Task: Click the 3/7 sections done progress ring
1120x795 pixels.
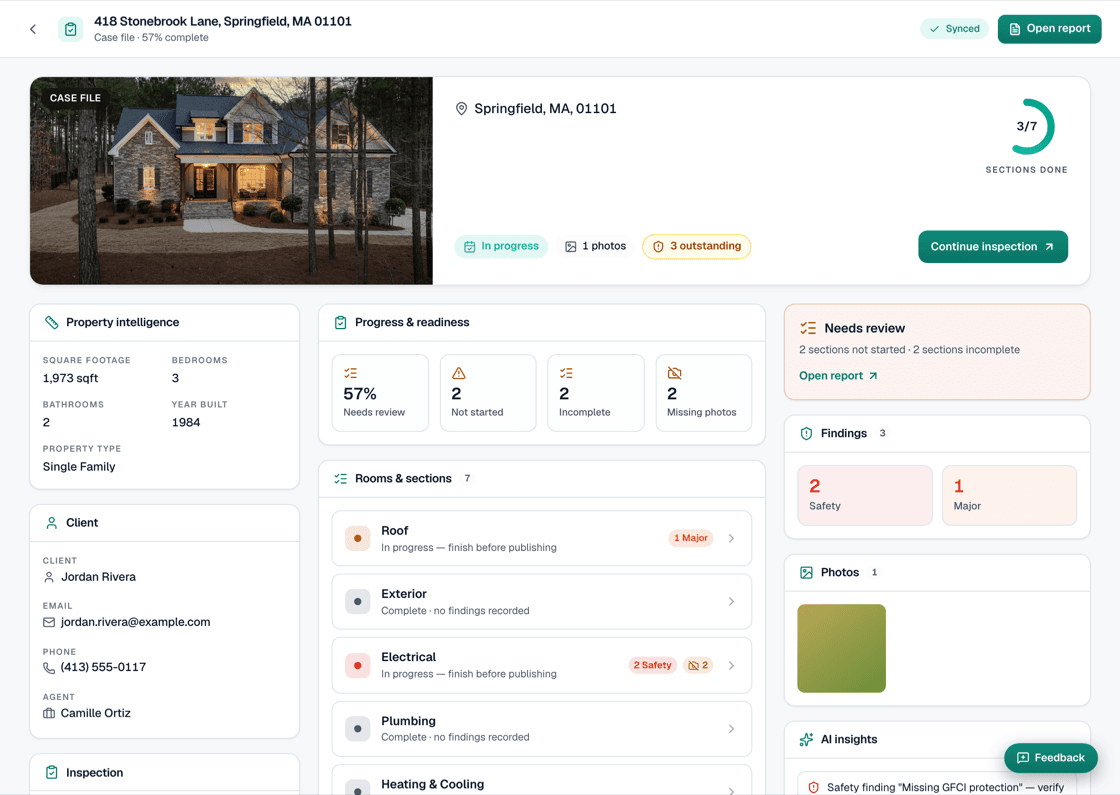Action: point(1026,127)
